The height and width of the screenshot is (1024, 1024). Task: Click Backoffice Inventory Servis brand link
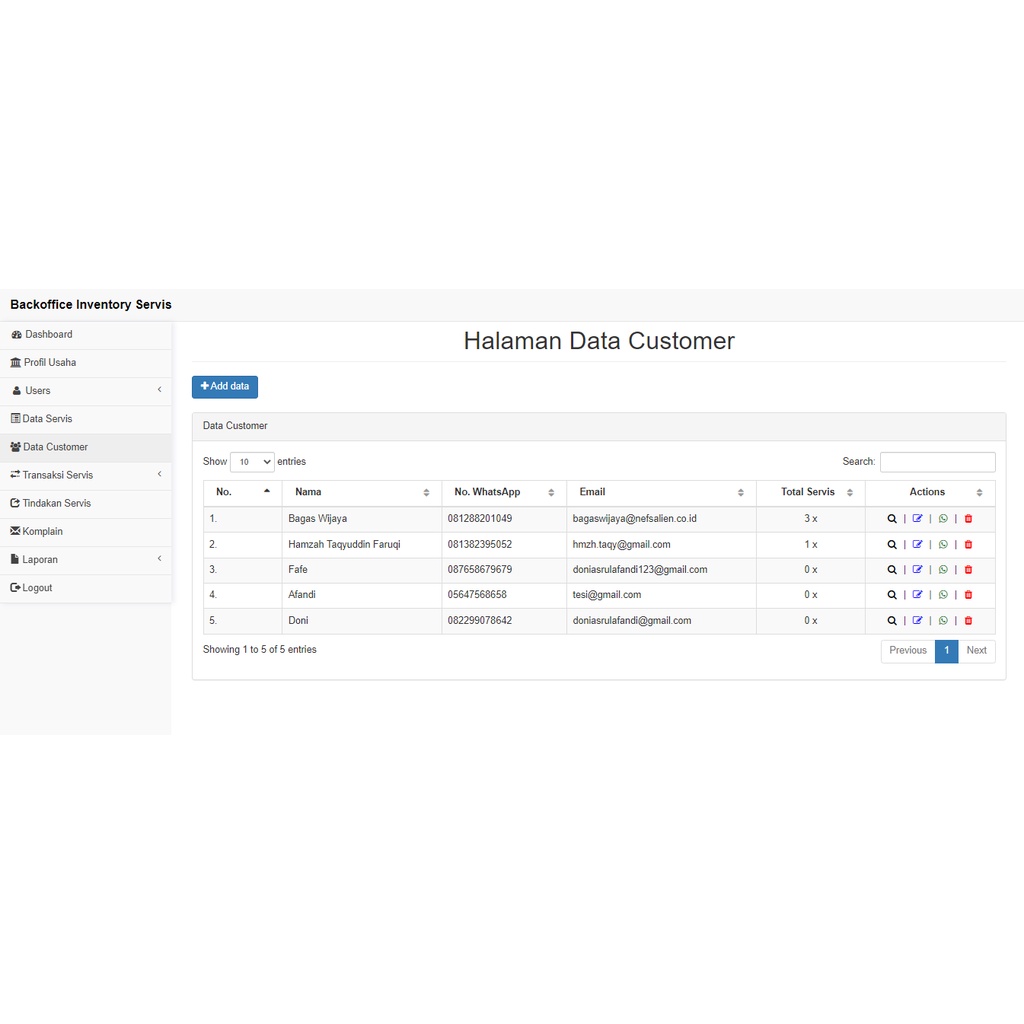point(91,305)
